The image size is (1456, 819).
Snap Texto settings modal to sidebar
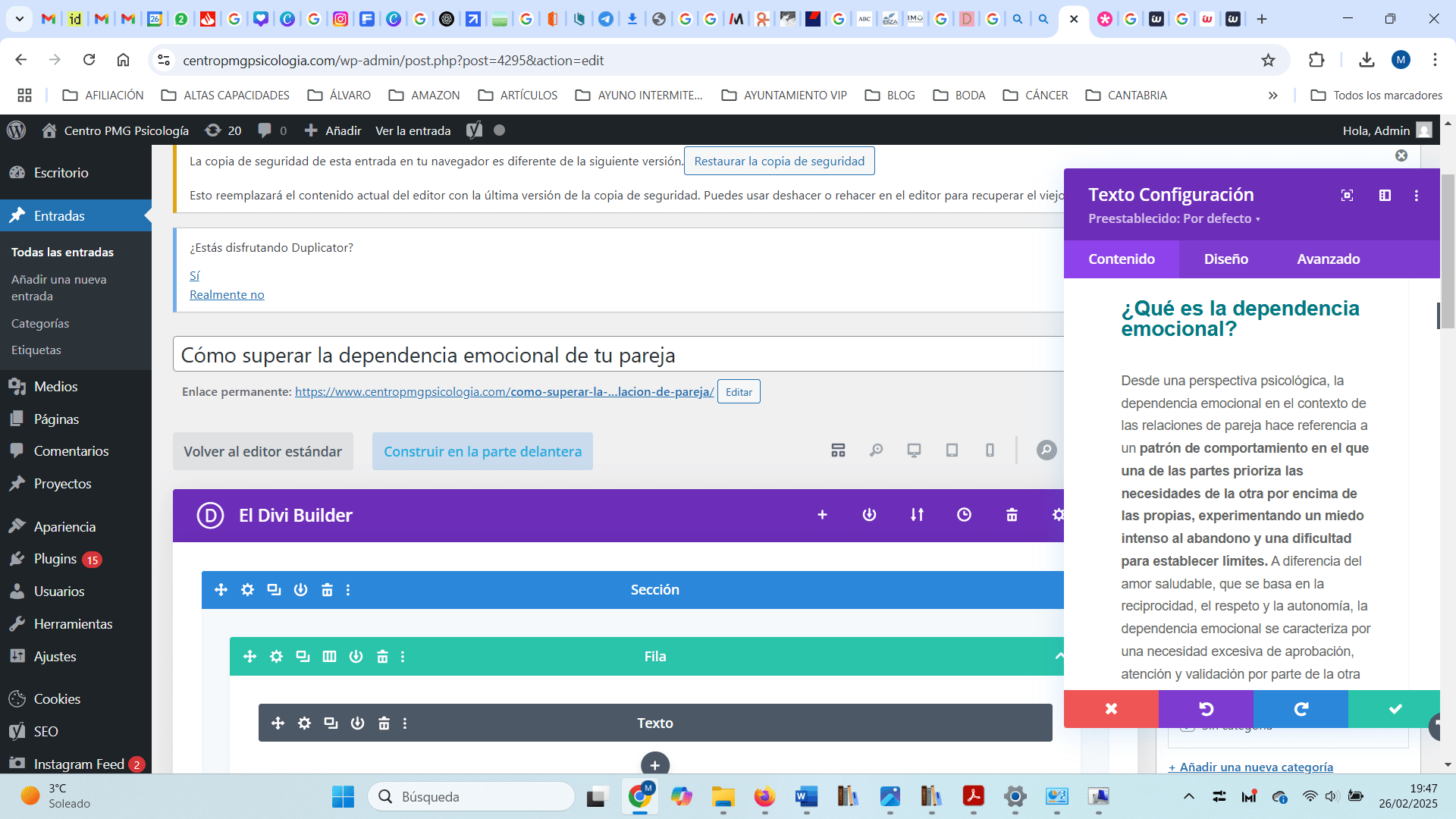click(x=1385, y=196)
